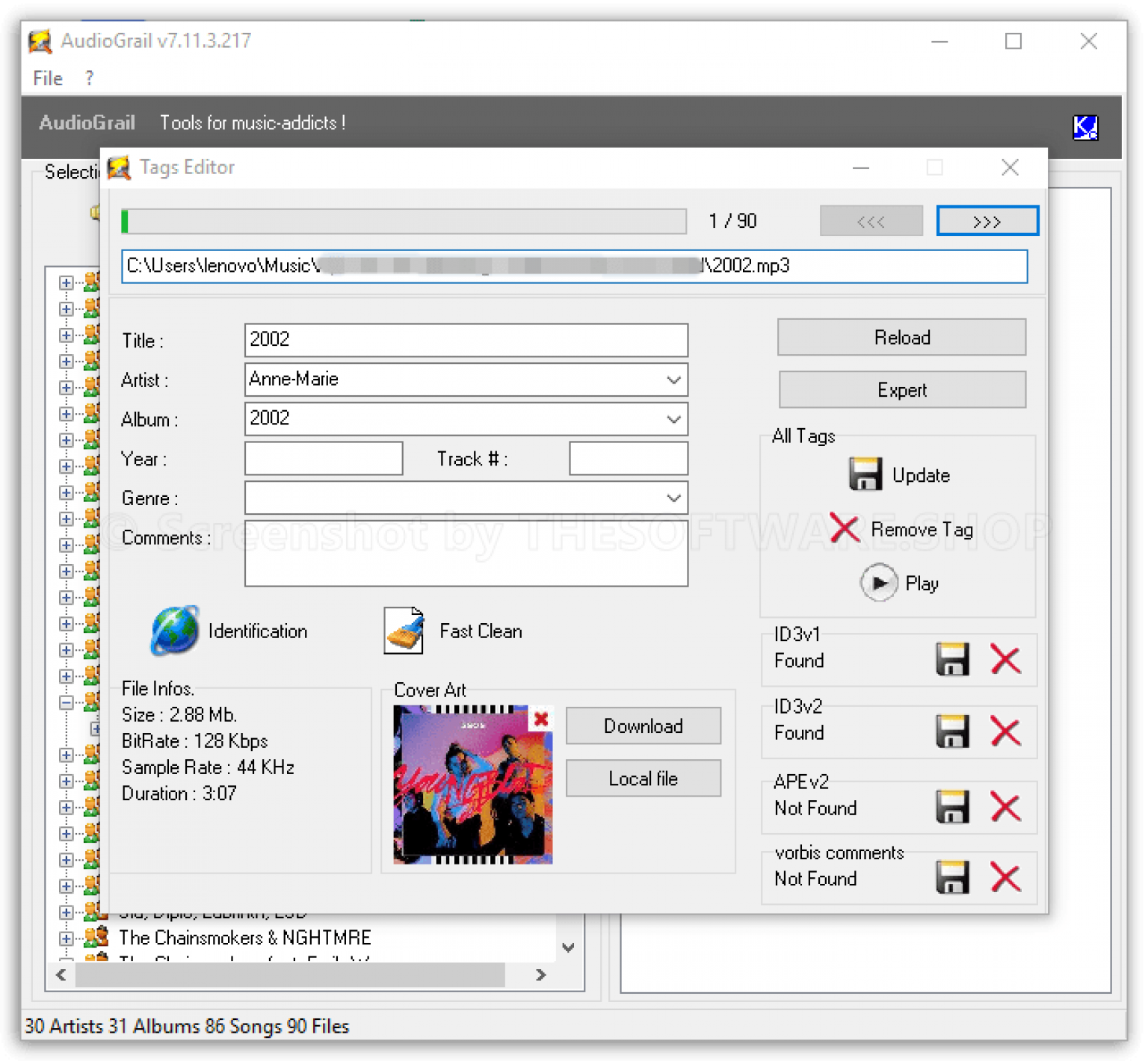Viewport: 1148px width, 1061px height.
Task: Open the Genre dropdown
Action: (673, 498)
